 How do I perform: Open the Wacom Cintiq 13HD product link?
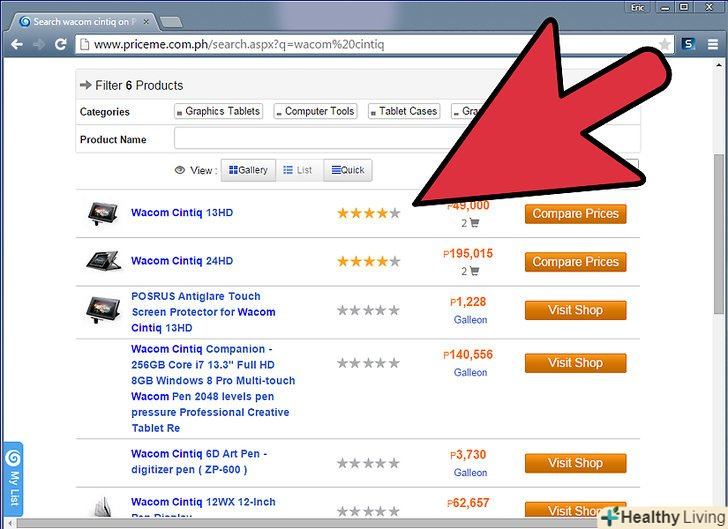[182, 213]
